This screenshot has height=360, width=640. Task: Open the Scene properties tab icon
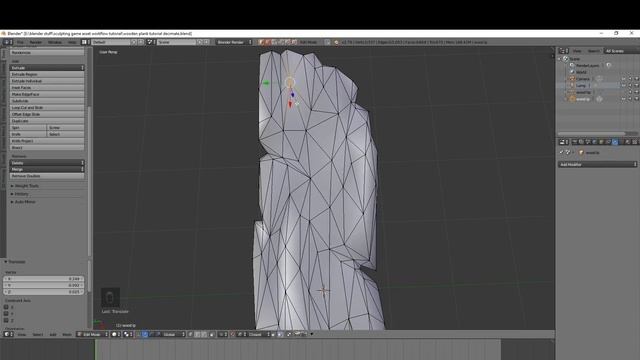(588, 142)
